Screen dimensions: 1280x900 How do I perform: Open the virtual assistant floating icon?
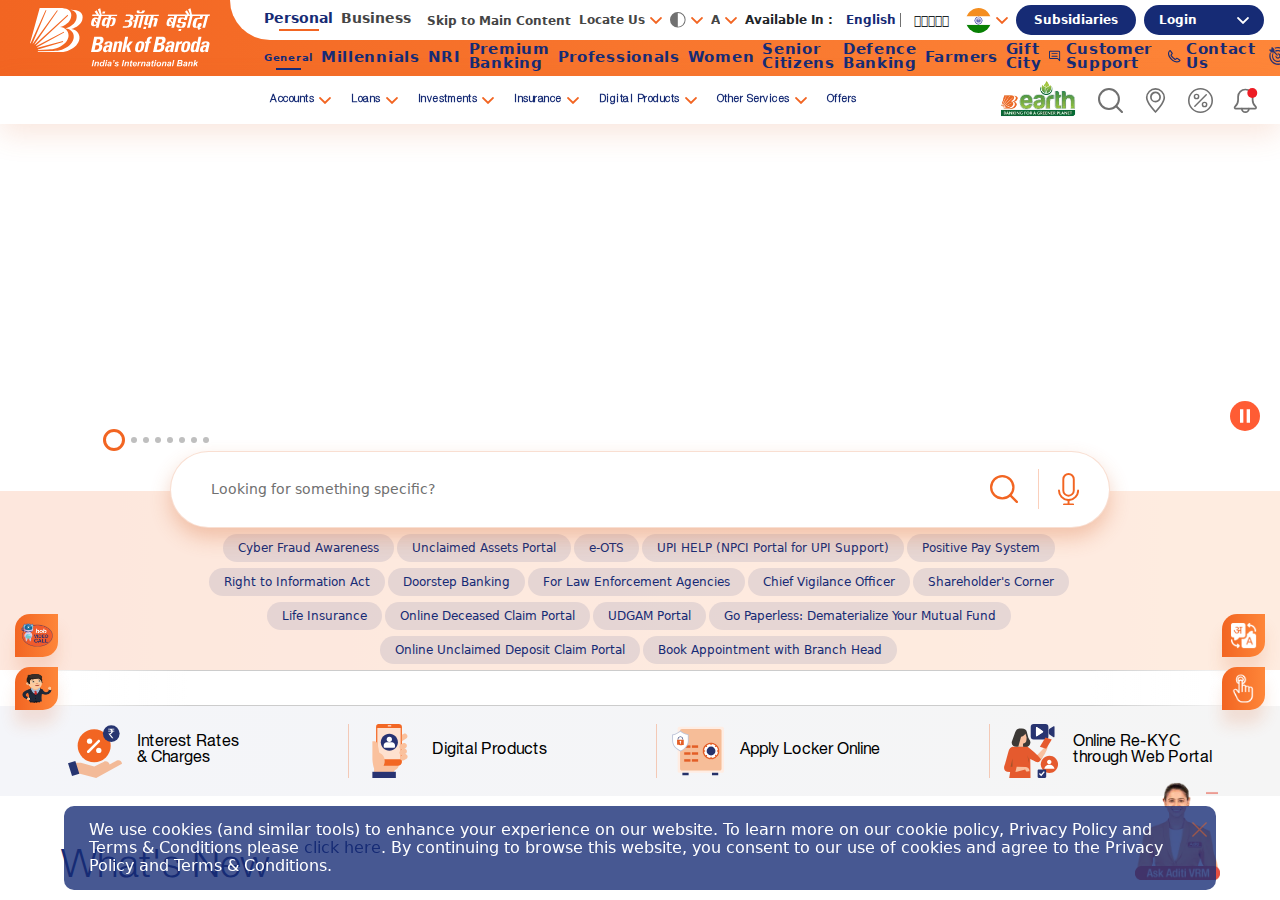[36, 688]
